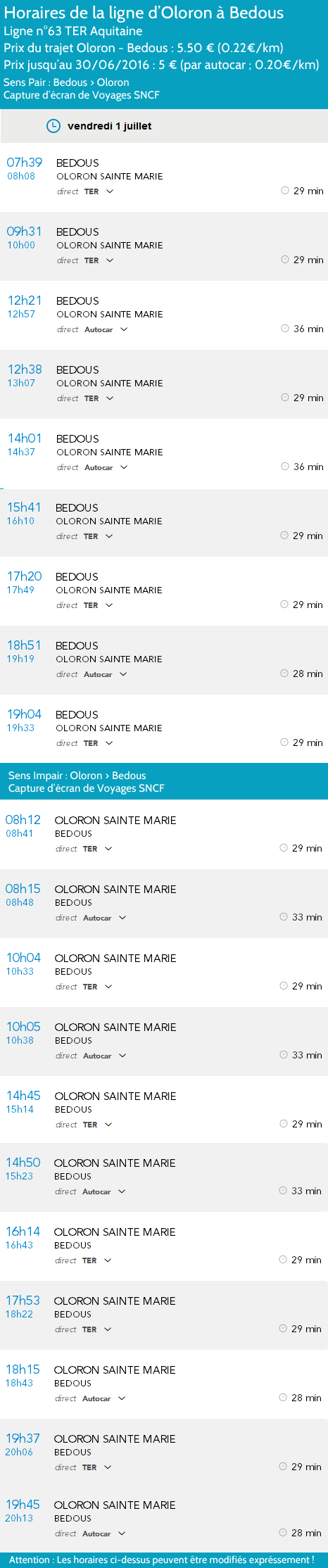This screenshot has width=328, height=1568.
Task: Expand the 14h45 TER trip chevron
Action: [108, 1125]
